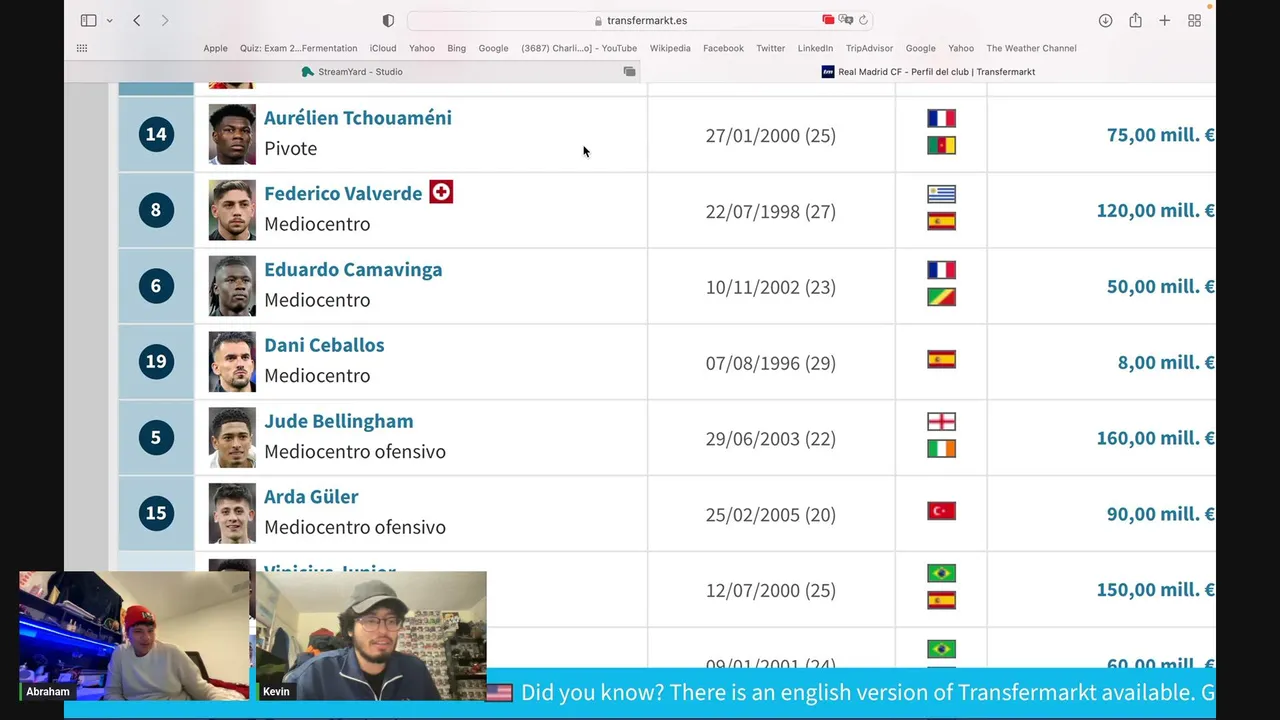Open the Share menu
1280x720 pixels.
click(x=1135, y=20)
